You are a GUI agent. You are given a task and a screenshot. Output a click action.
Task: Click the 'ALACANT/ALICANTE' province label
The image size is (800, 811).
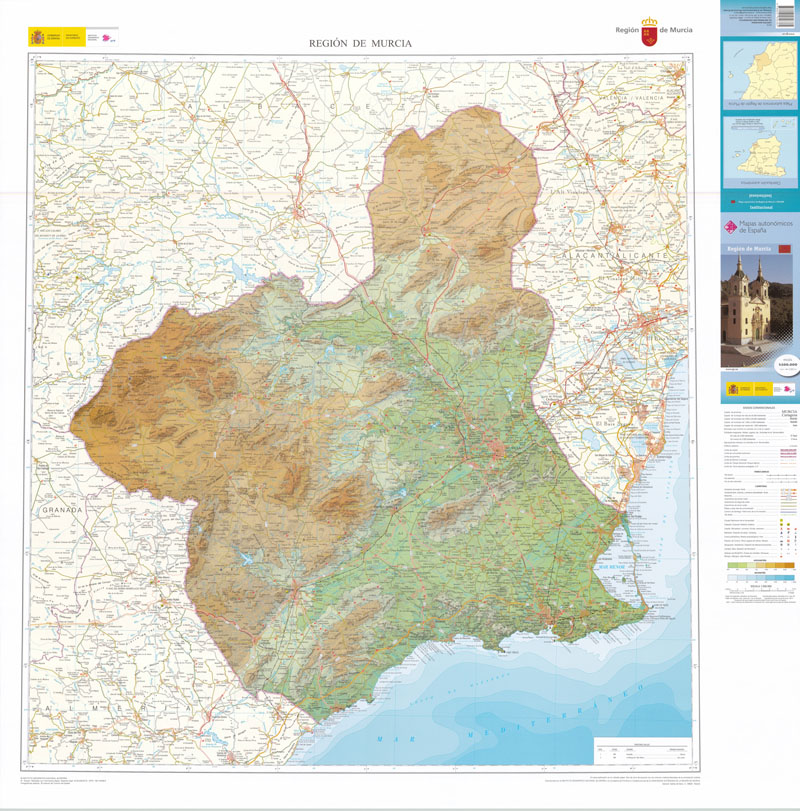pos(614,256)
